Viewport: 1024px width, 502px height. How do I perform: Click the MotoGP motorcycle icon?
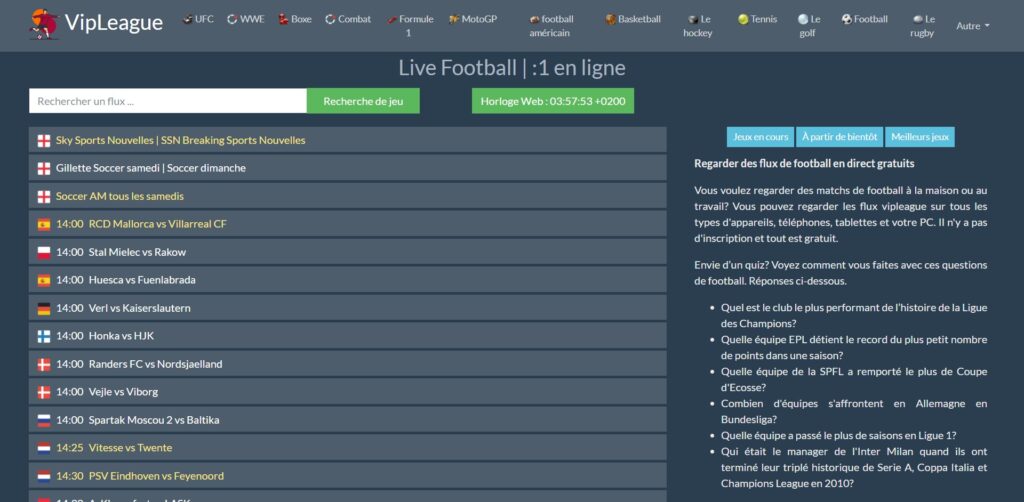coord(454,20)
